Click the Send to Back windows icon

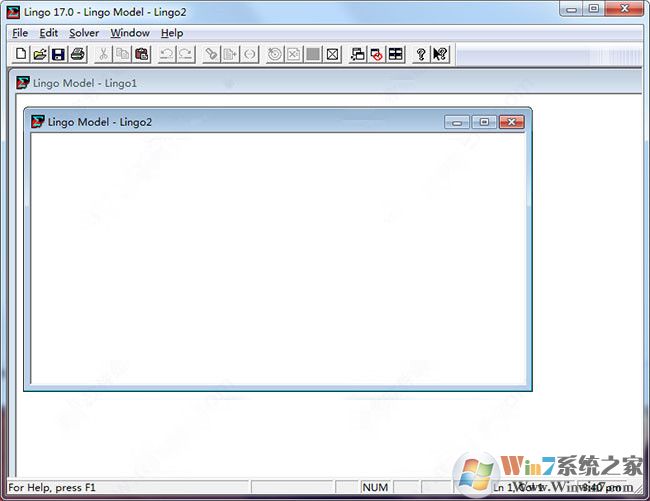pyautogui.click(x=358, y=54)
